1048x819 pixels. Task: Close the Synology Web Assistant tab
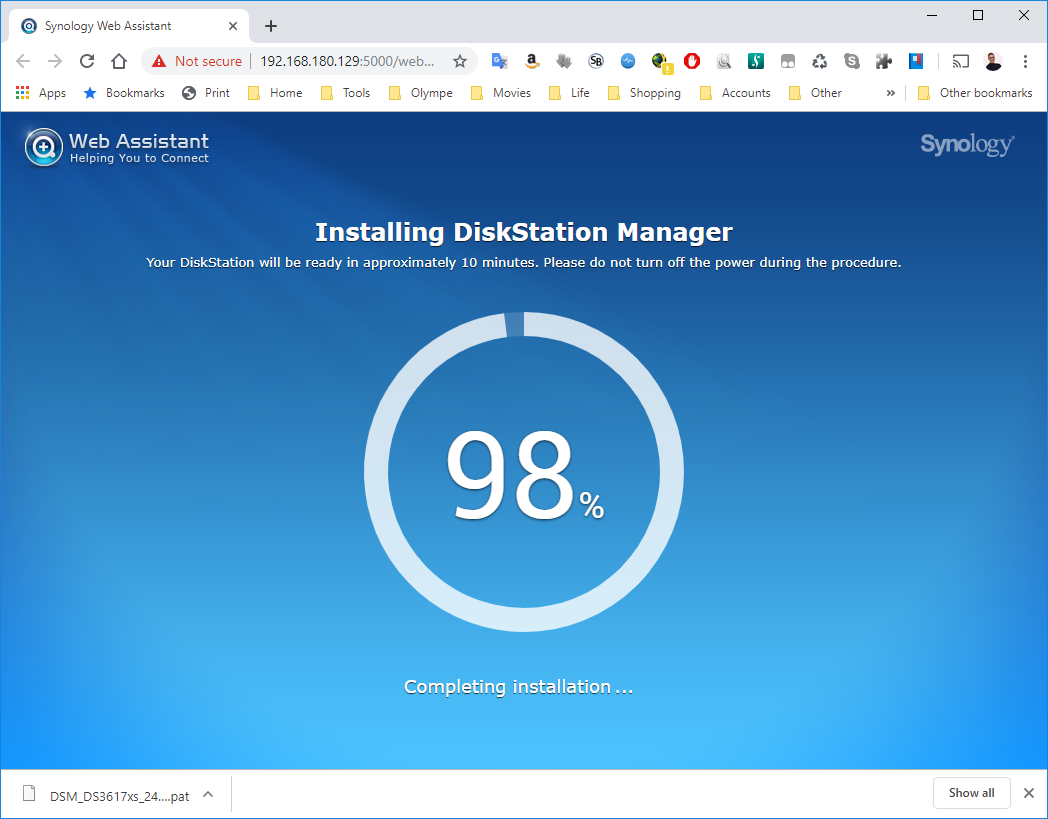pos(233,26)
